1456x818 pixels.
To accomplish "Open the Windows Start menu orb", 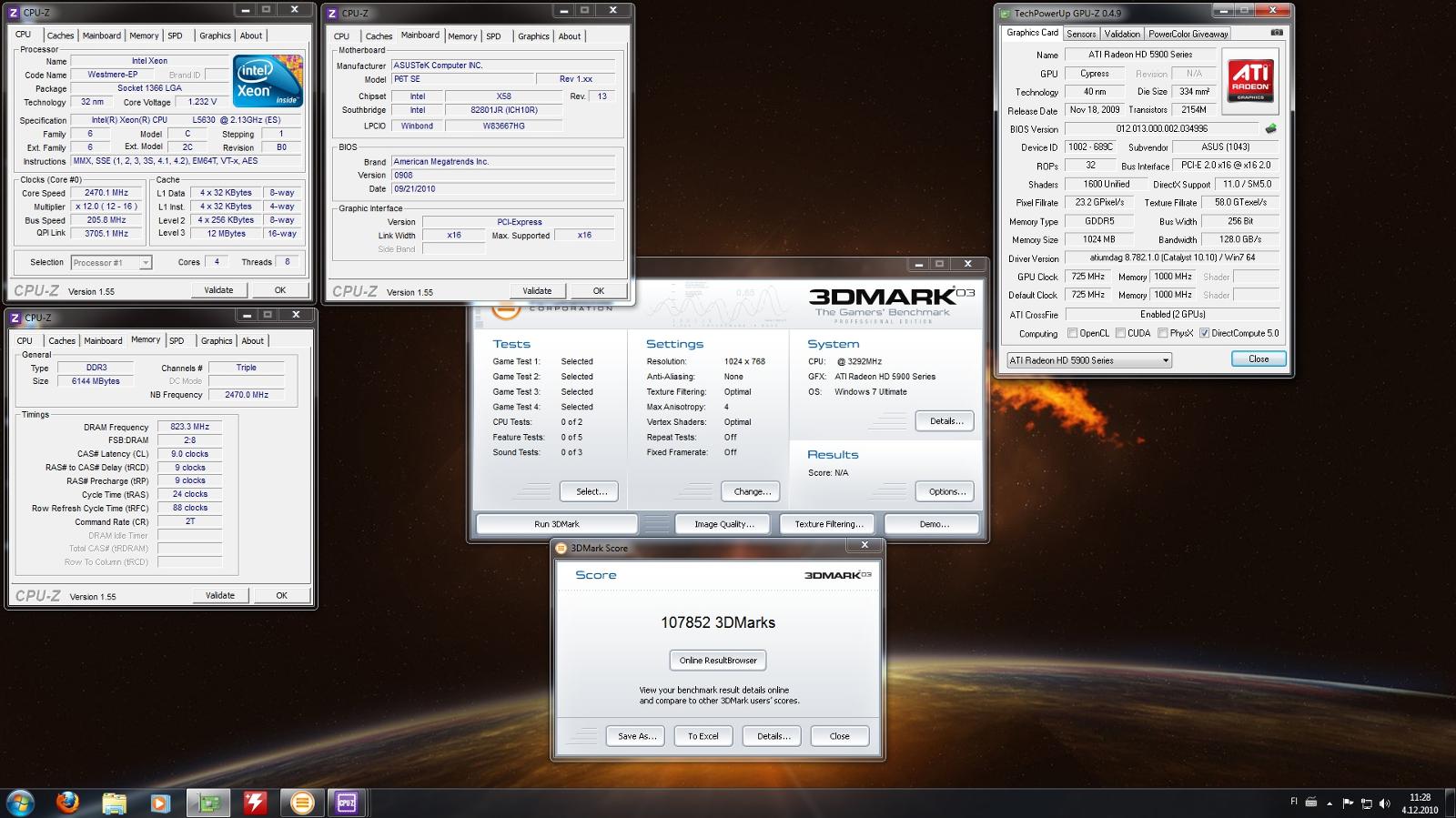I will [x=20, y=803].
